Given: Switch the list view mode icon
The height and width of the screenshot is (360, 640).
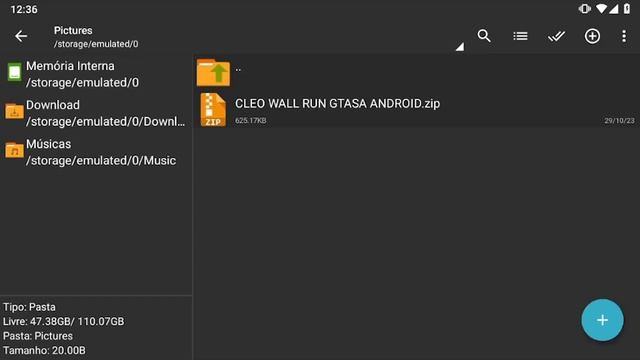Looking at the screenshot, I should click(x=520, y=36).
